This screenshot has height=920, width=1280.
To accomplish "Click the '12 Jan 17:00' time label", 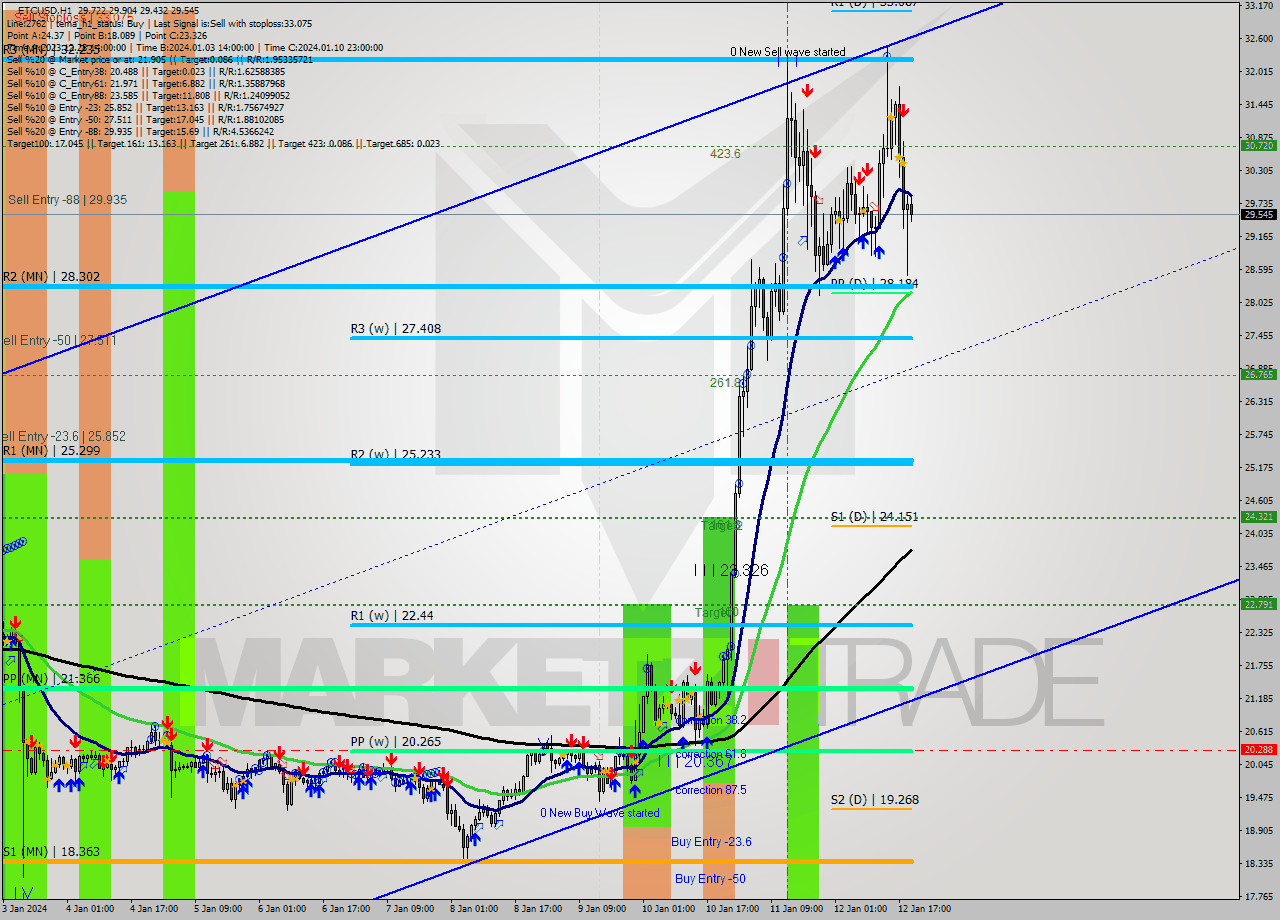I will tap(924, 909).
